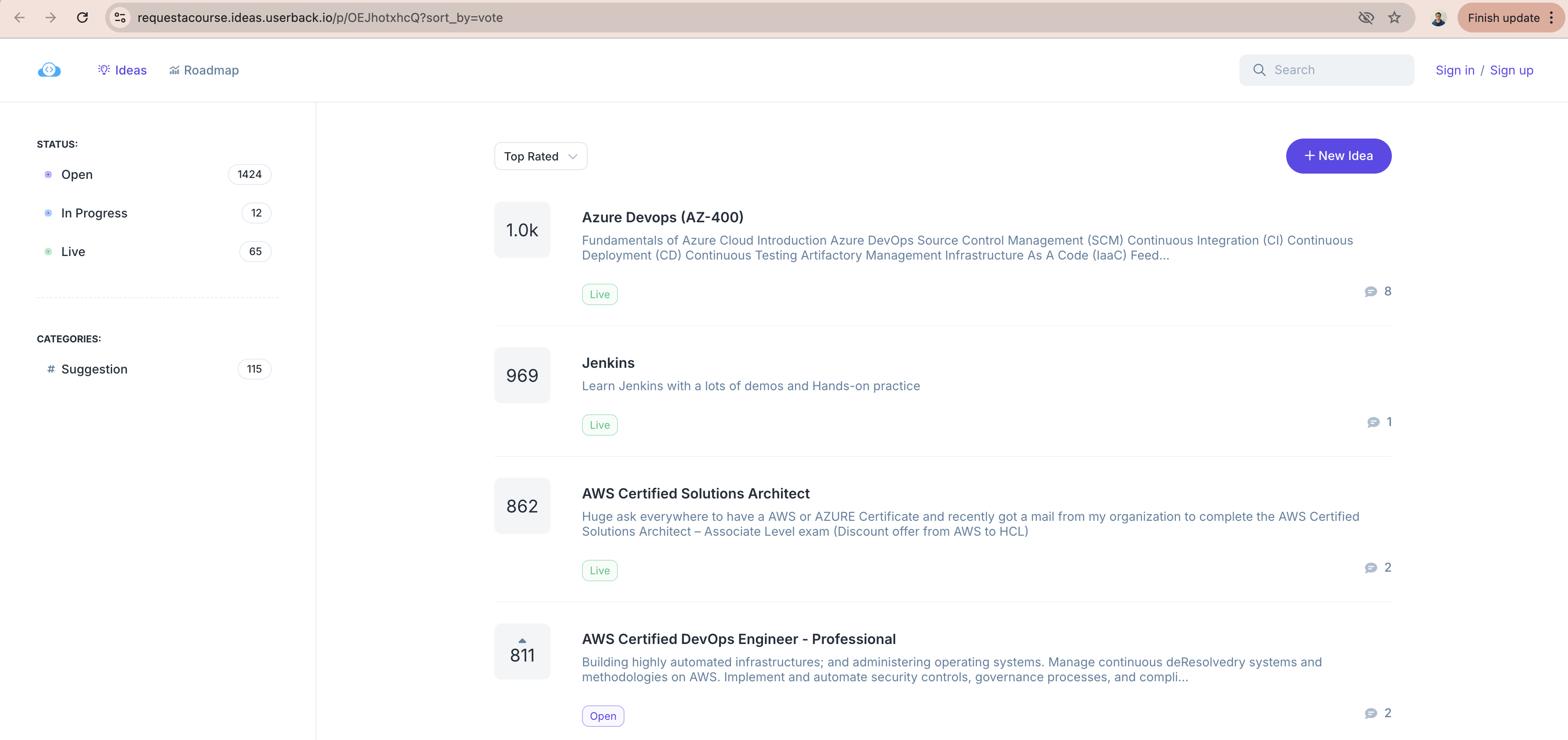Click the browser reload icon

coord(82,18)
